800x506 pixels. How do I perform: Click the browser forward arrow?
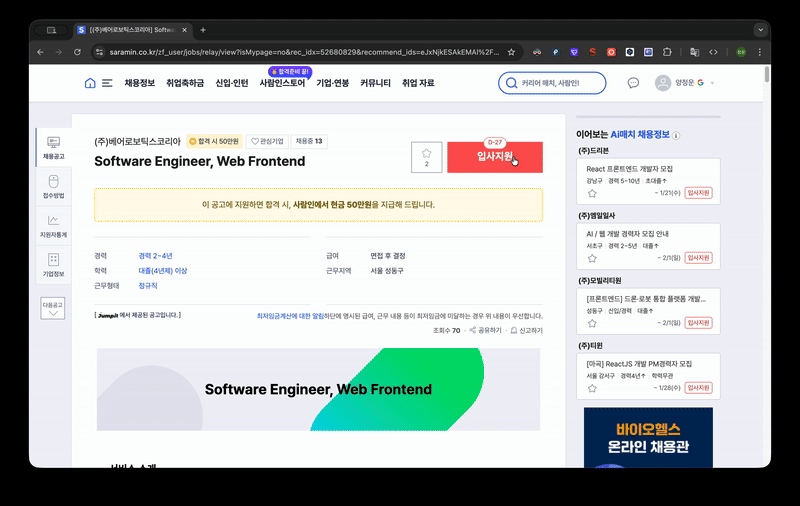click(x=59, y=52)
